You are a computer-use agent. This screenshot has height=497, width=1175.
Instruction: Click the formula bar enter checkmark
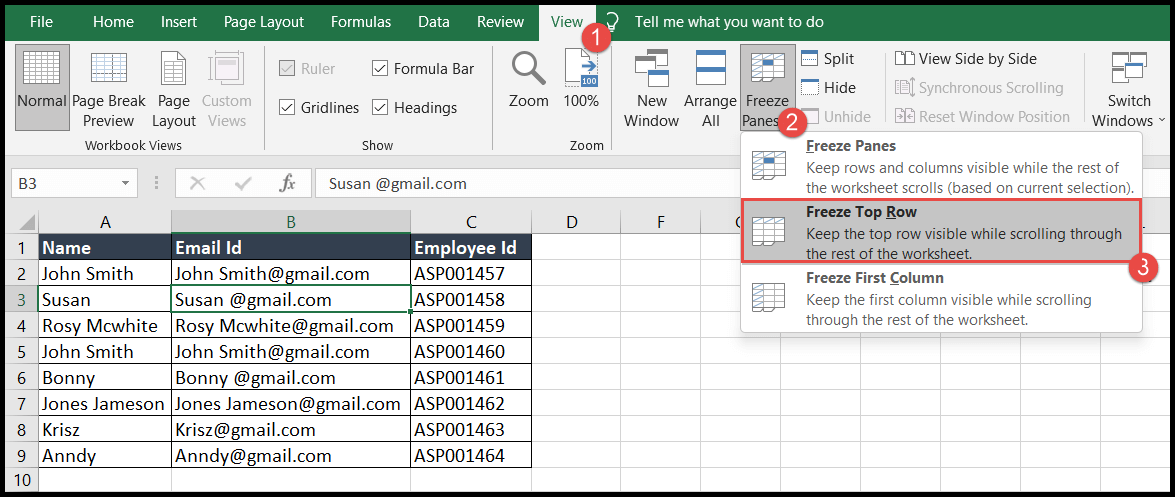tap(243, 184)
